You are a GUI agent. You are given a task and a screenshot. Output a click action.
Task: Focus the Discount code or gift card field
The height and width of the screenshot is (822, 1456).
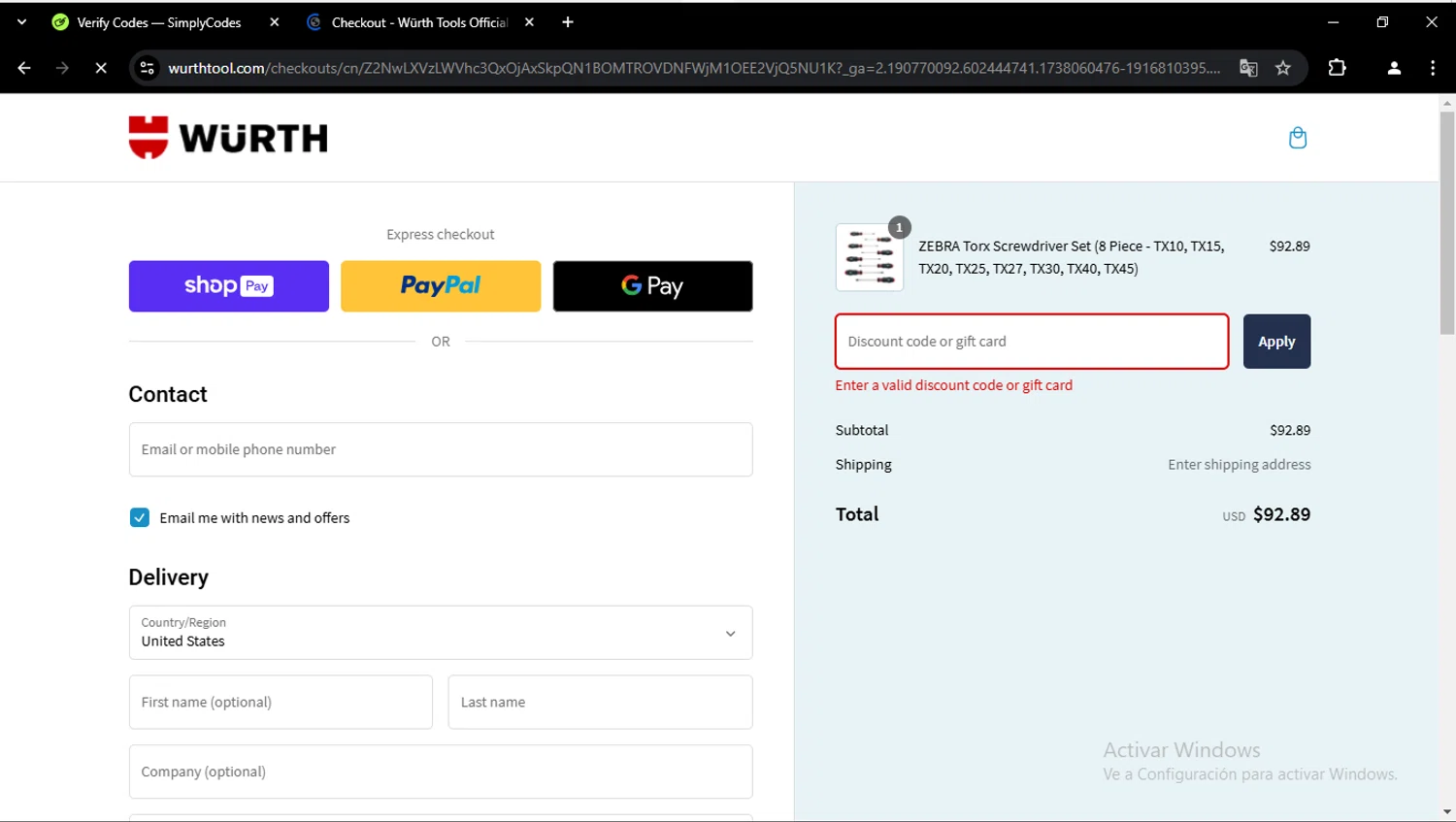tap(1032, 342)
